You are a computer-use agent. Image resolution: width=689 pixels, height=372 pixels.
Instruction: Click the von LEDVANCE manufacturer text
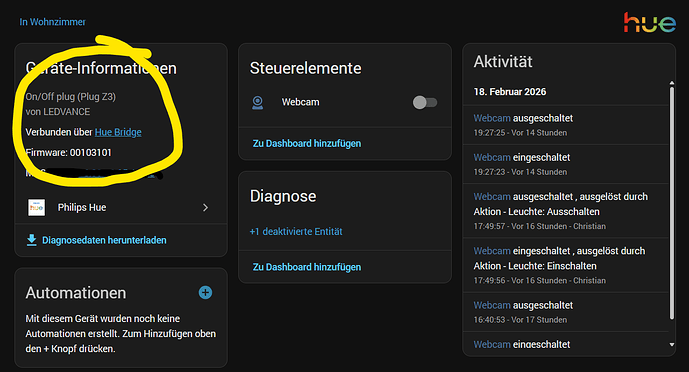pyautogui.click(x=58, y=112)
